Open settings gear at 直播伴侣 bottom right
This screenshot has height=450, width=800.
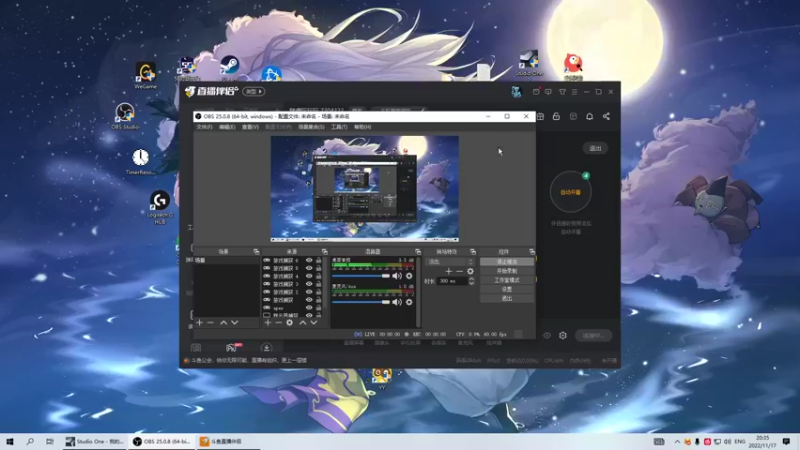563,336
